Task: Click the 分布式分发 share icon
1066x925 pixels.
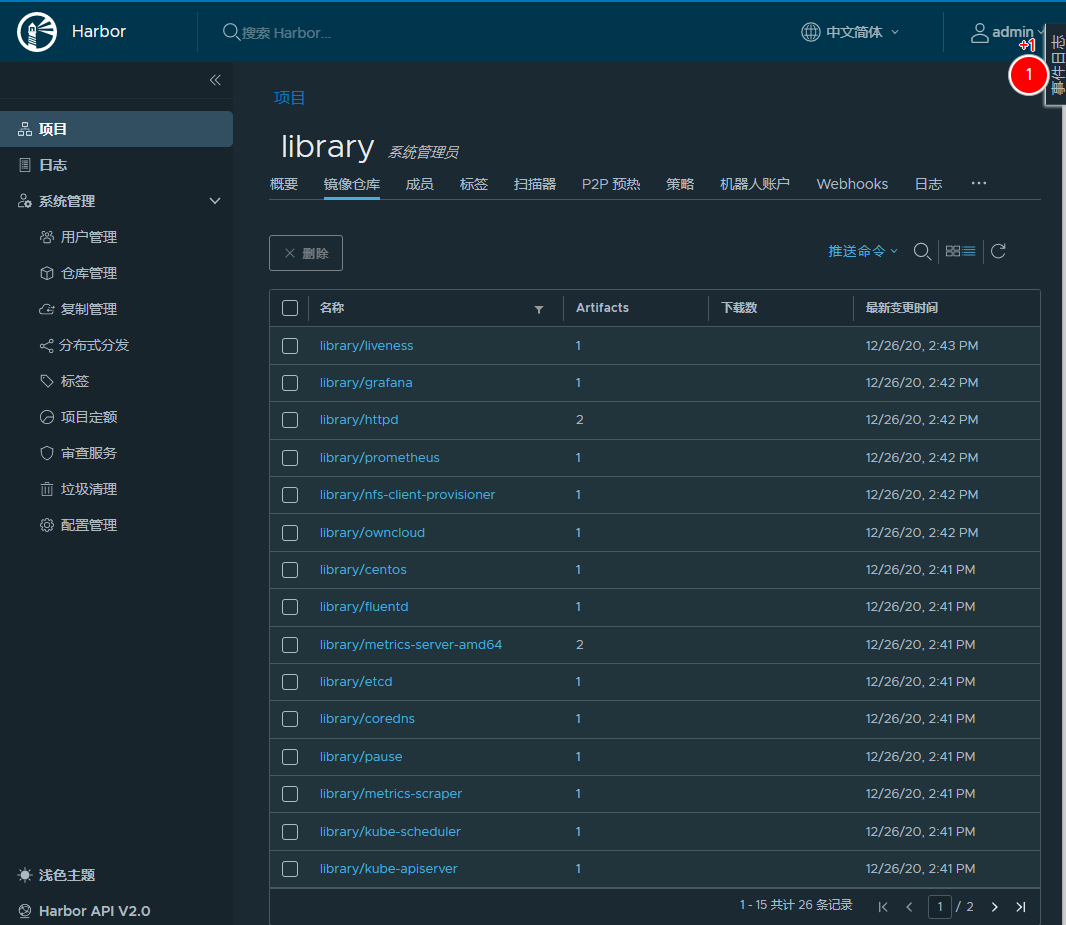Action: pos(46,345)
